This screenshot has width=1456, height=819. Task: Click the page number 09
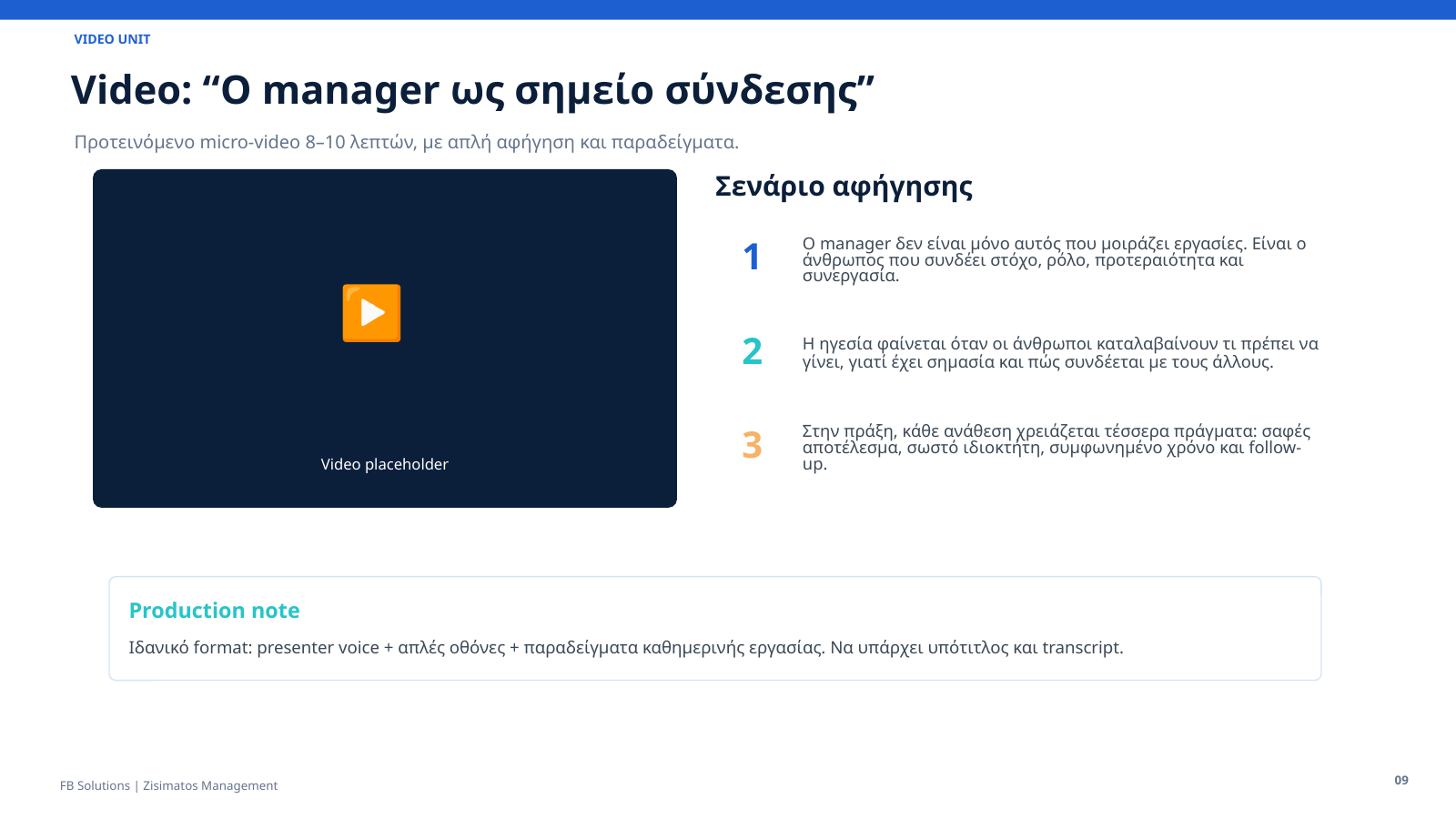[x=1401, y=780]
